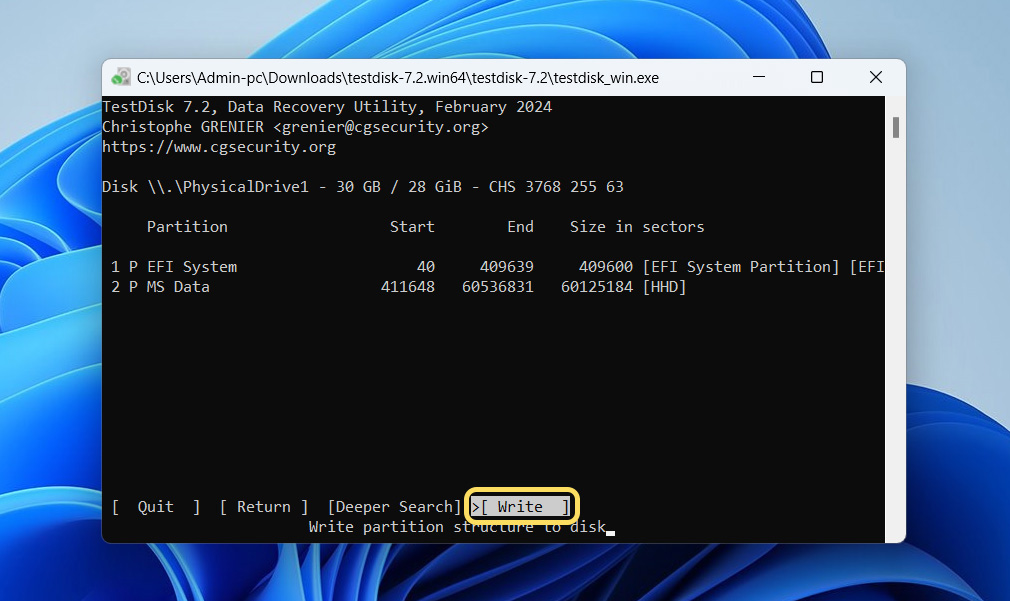Image resolution: width=1010 pixels, height=601 pixels.
Task: Click the Disk PhysicalDrive1 info line
Action: (x=363, y=187)
